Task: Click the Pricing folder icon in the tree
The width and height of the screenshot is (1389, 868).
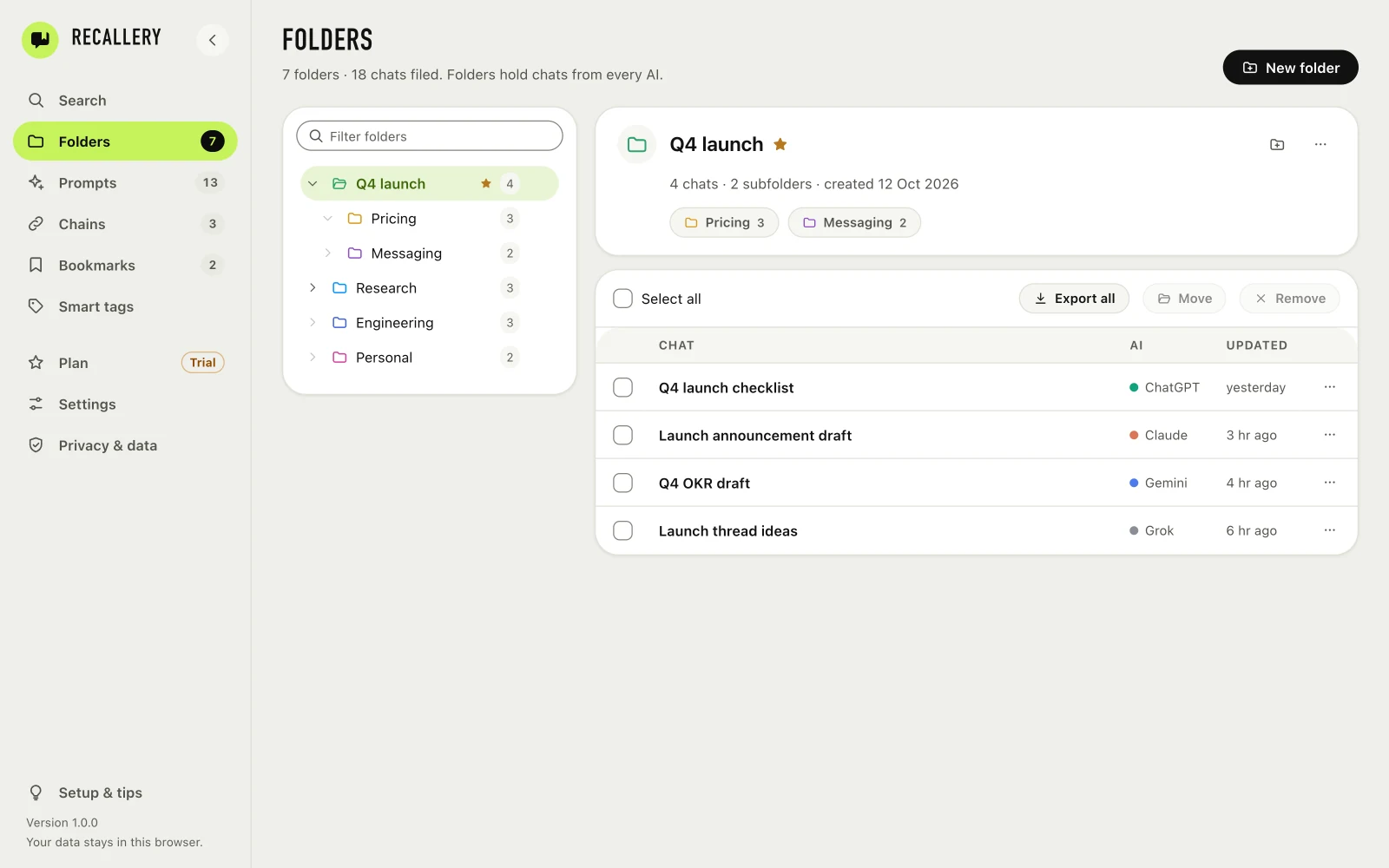Action: click(x=355, y=218)
